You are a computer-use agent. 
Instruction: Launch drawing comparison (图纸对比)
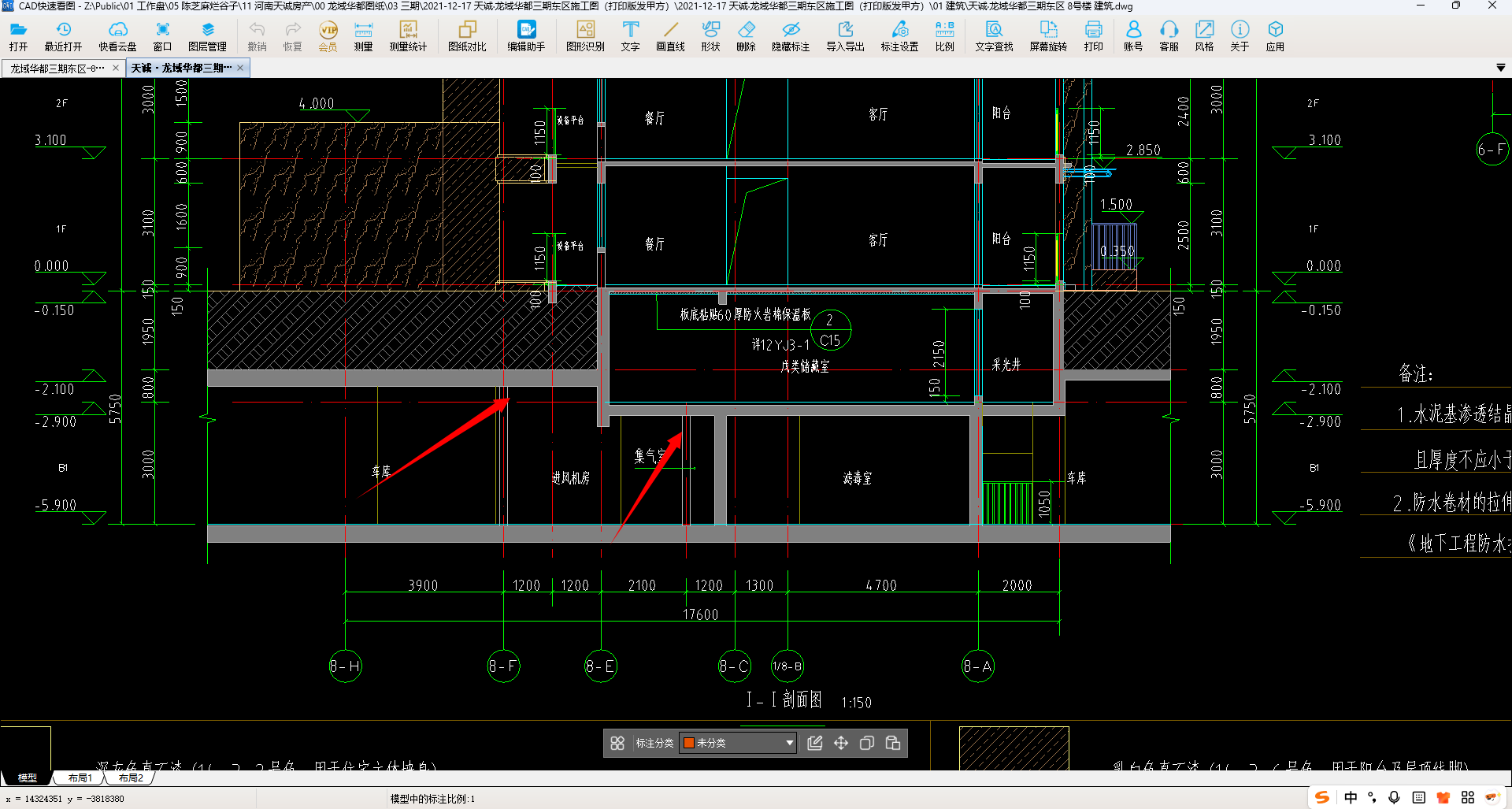(467, 36)
